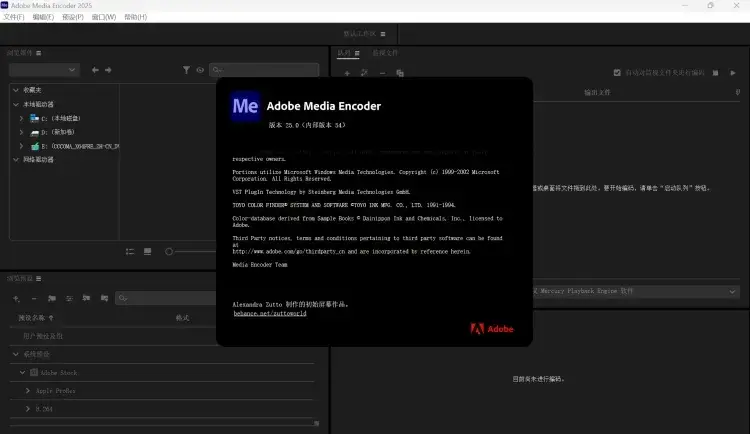
Task: Collapse the Adobe Stock preset group
Action: 22,372
